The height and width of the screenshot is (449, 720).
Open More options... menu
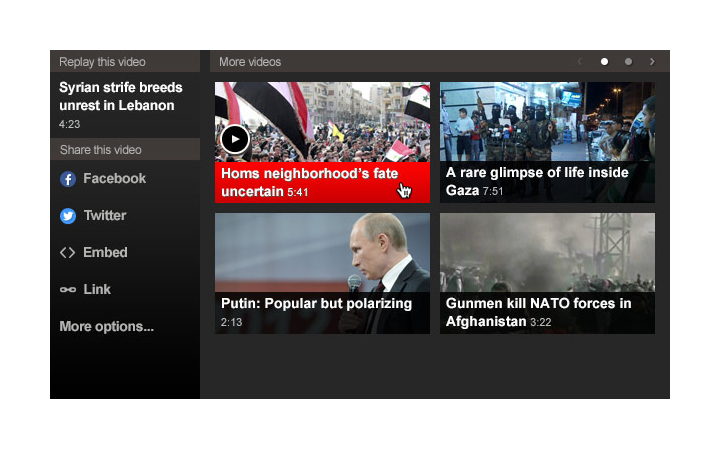click(107, 327)
